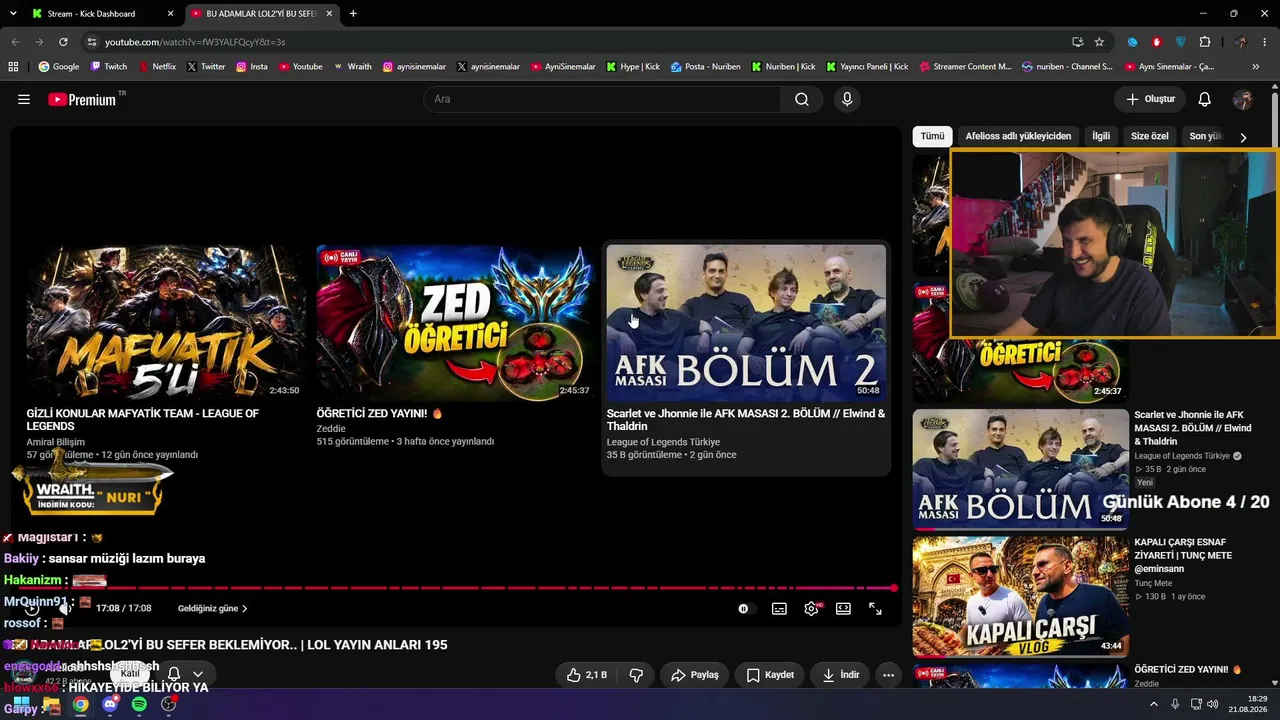Close the YouTube browser tab

329,14
